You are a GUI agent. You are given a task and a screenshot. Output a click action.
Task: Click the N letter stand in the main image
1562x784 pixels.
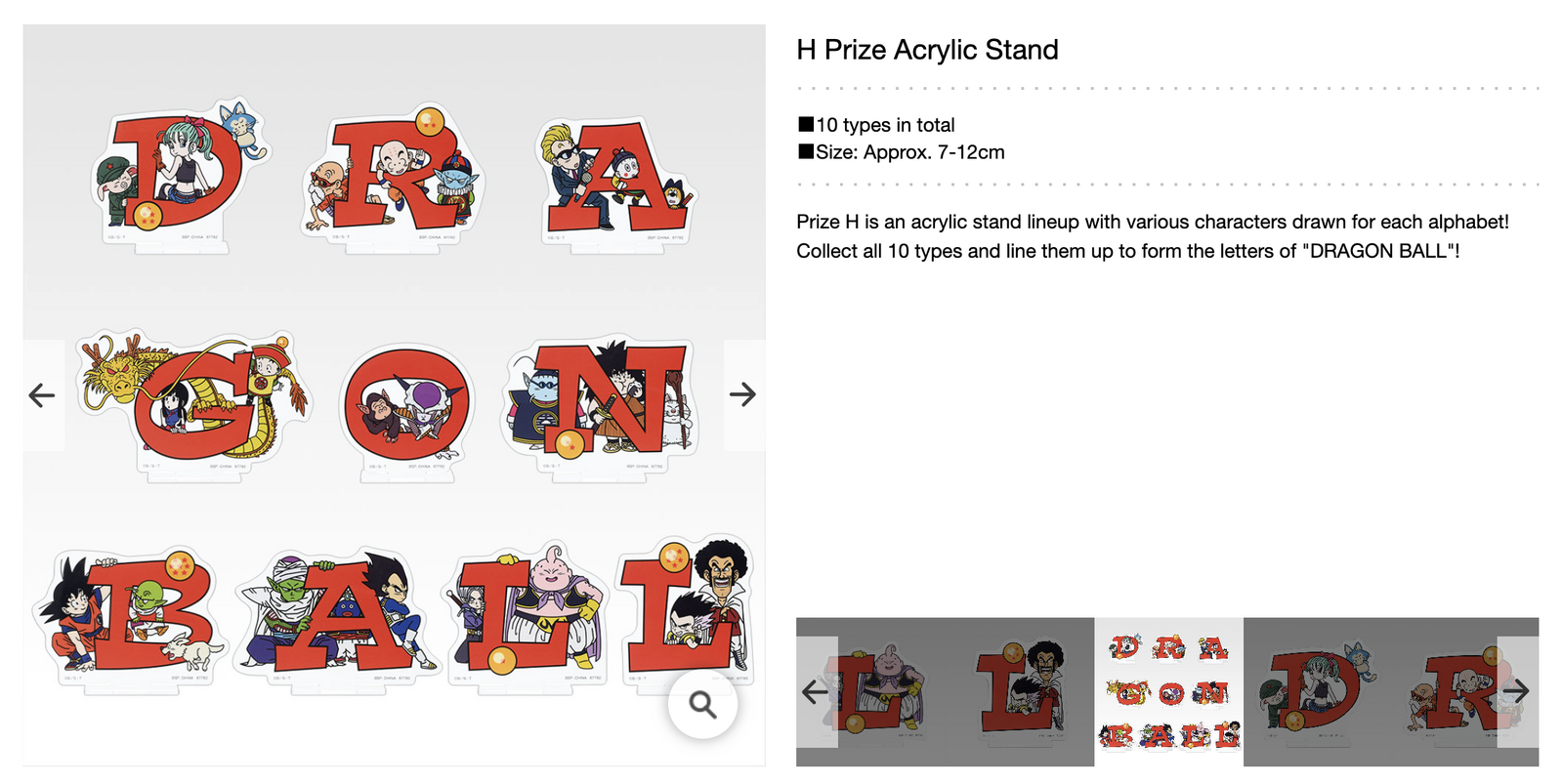tap(601, 400)
